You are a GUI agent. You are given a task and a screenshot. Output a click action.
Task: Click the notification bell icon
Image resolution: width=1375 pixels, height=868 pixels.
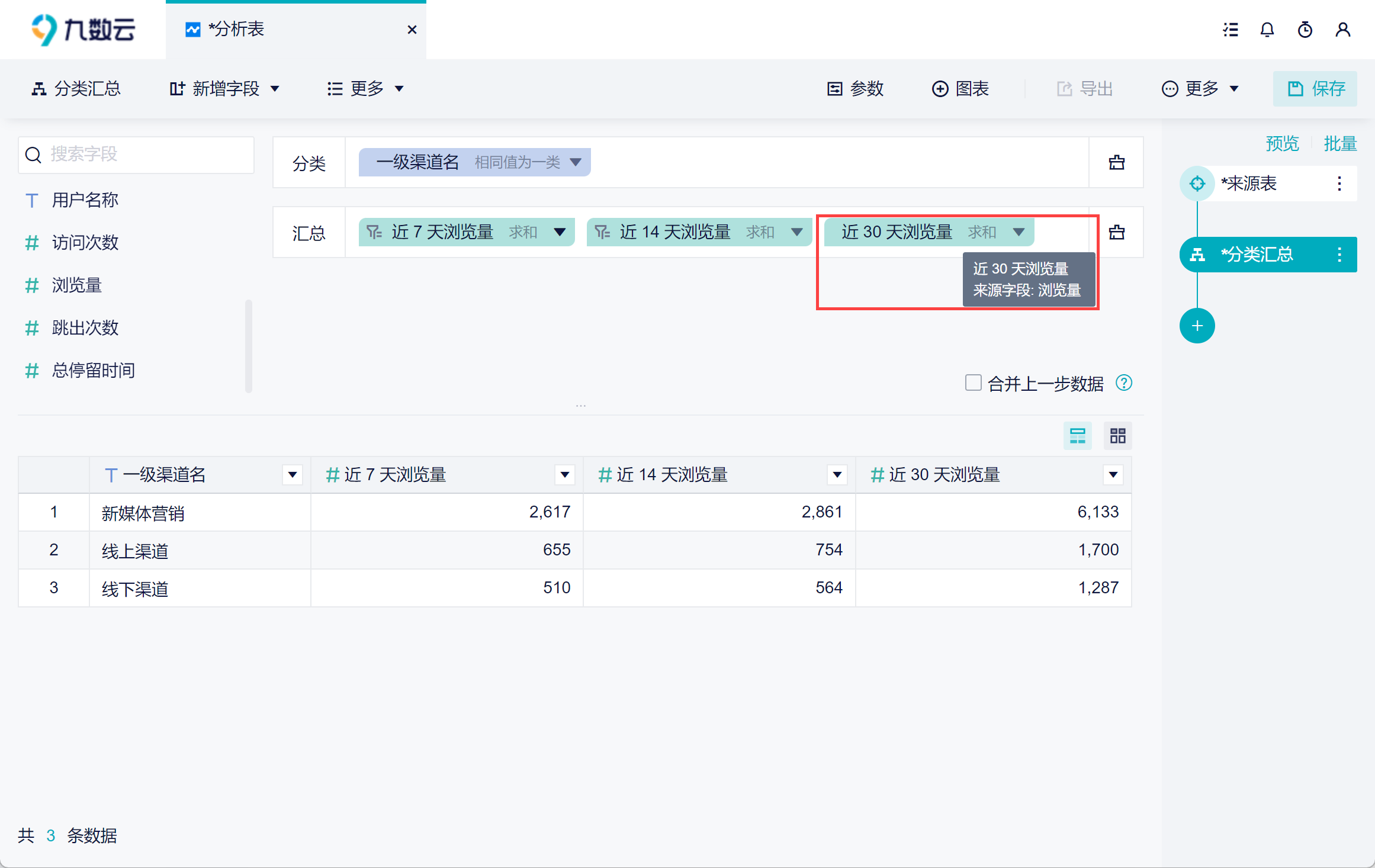click(x=1267, y=30)
